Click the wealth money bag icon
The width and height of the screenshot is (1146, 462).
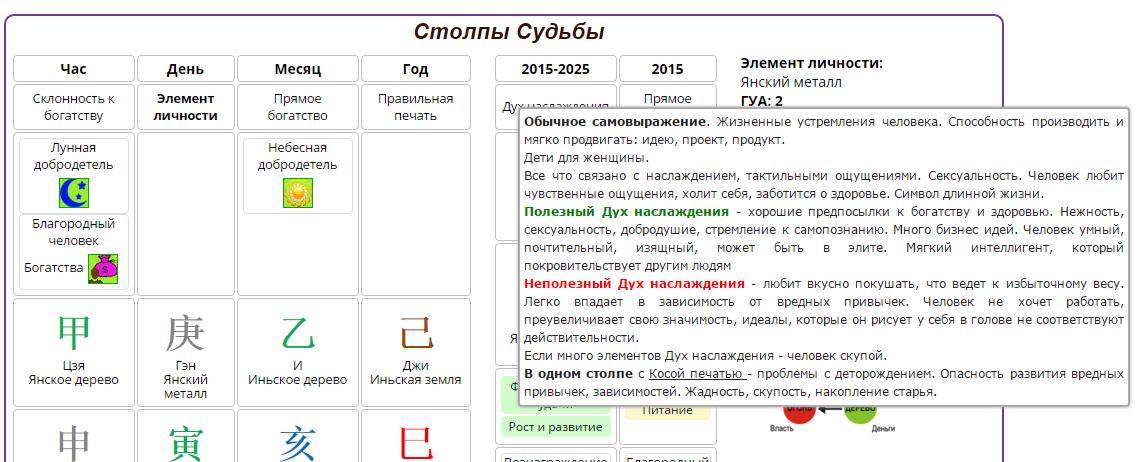103,269
